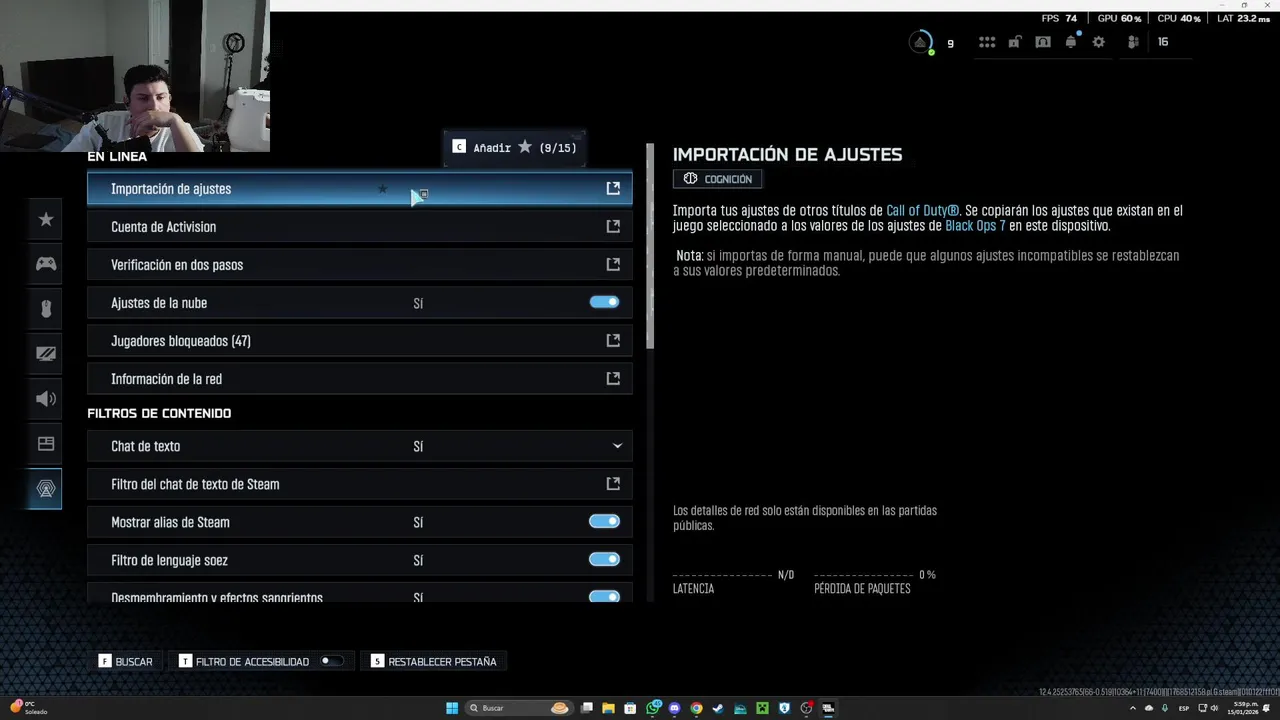Open Información de la red

(x=360, y=379)
